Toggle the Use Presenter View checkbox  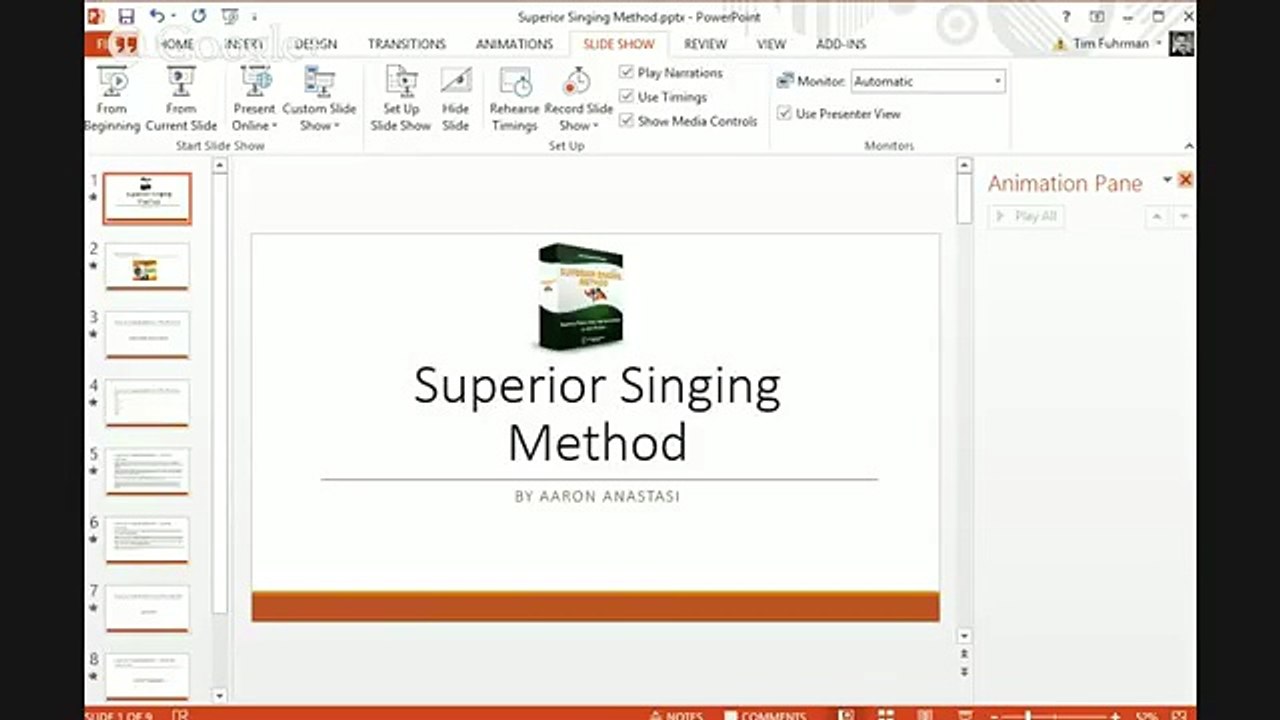click(x=785, y=113)
